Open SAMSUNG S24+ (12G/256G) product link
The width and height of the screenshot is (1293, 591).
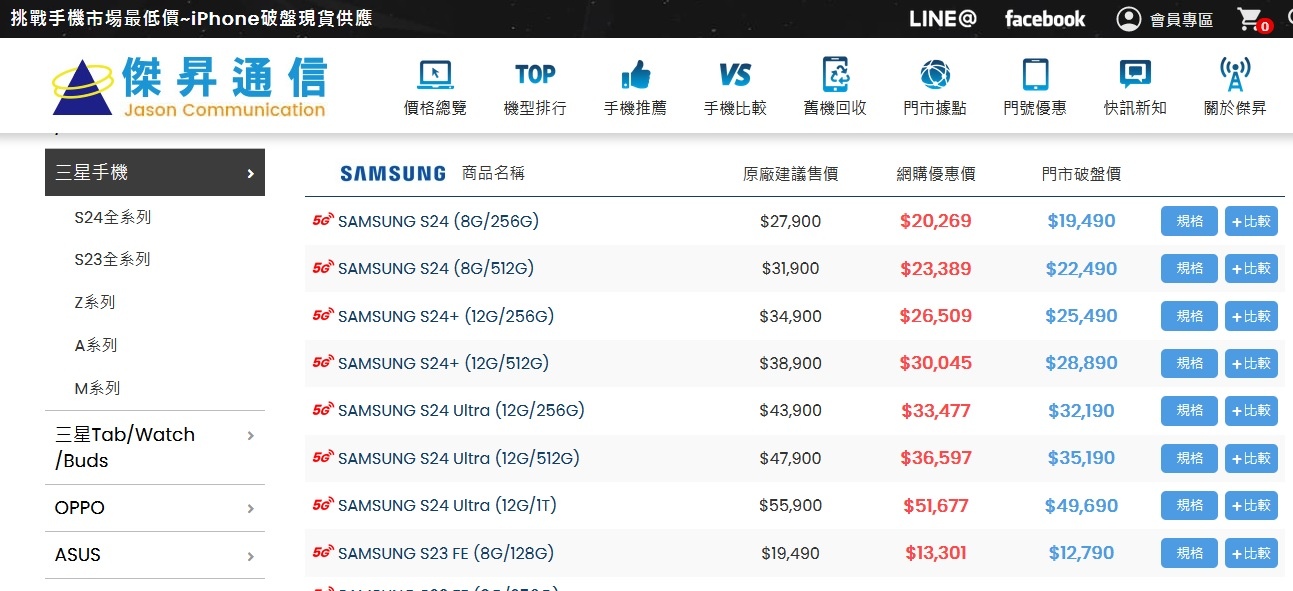coord(446,316)
